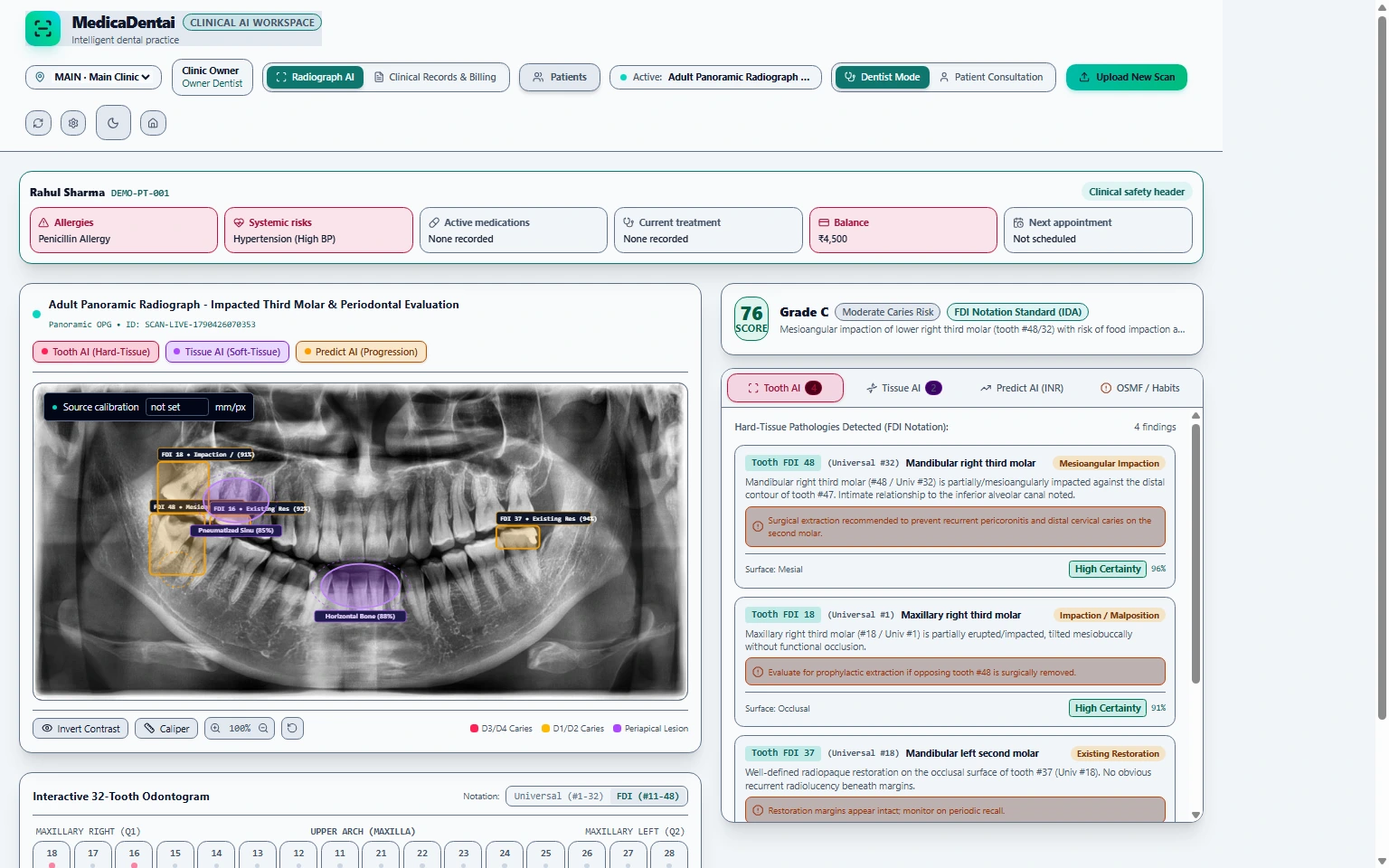Click the Active medications pill icon

[434, 222]
